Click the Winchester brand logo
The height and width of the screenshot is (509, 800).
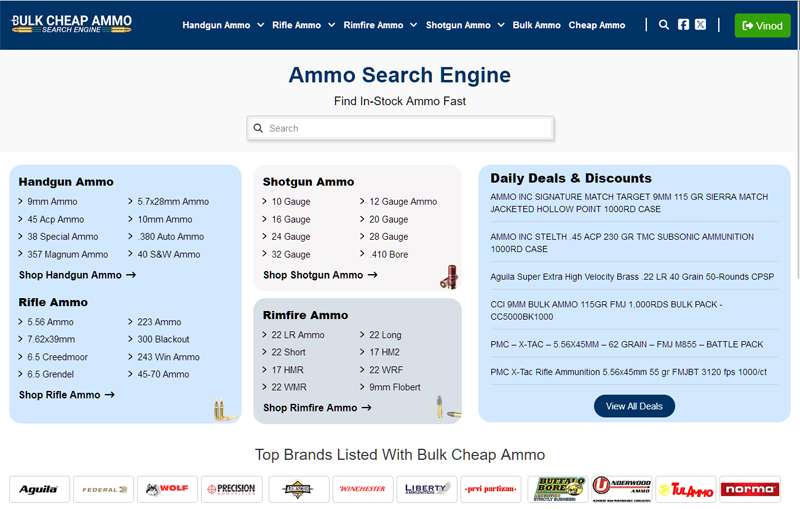click(x=363, y=489)
